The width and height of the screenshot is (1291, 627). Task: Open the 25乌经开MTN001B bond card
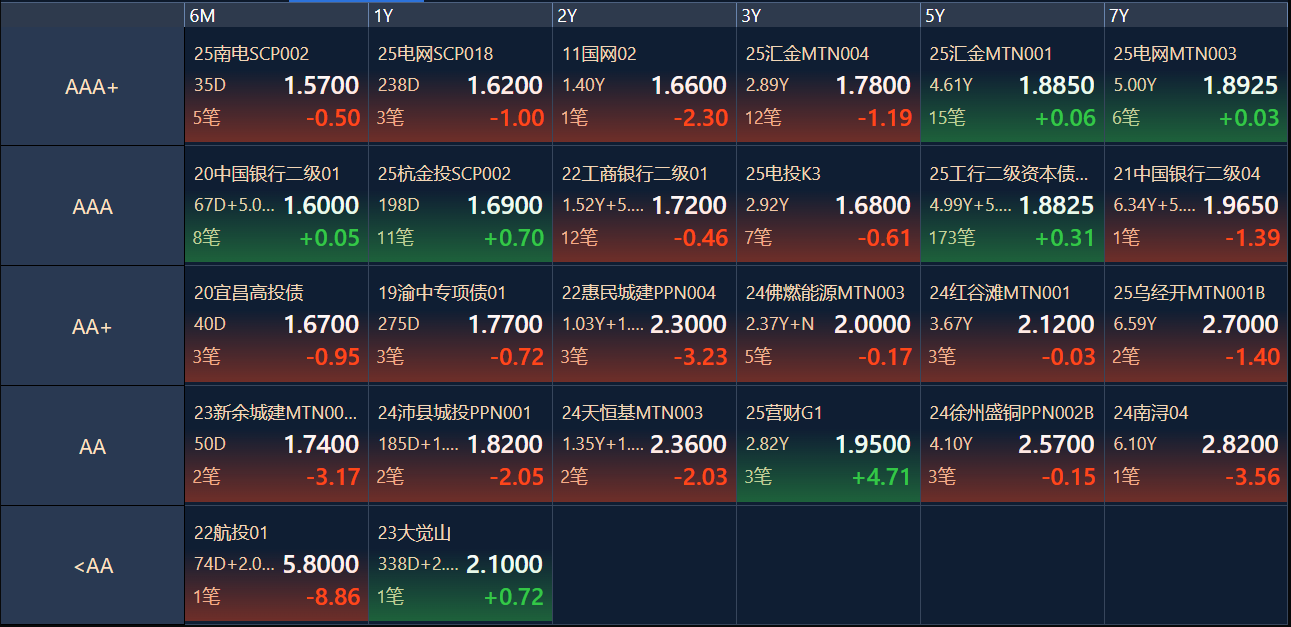tap(1196, 326)
